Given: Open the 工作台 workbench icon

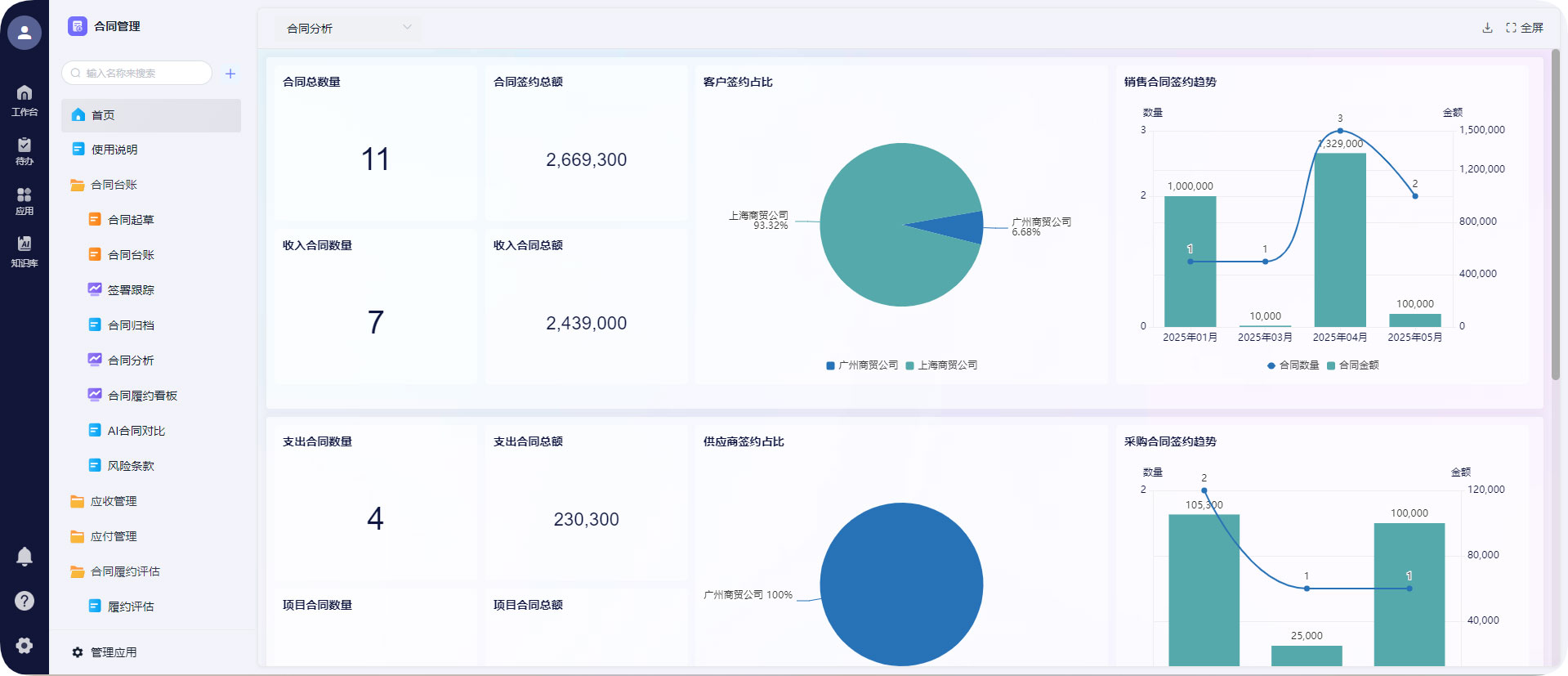Looking at the screenshot, I should click(25, 100).
